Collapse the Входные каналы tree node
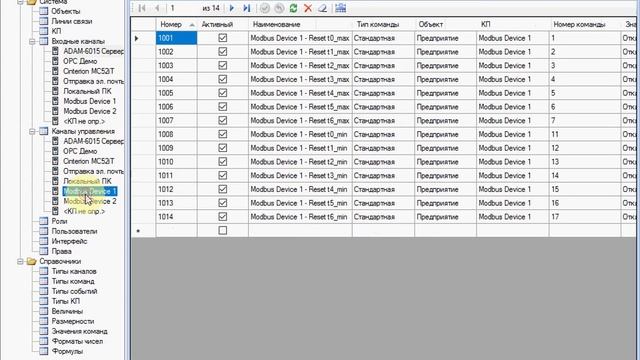Viewport: 640px width, 360px height. [32, 41]
